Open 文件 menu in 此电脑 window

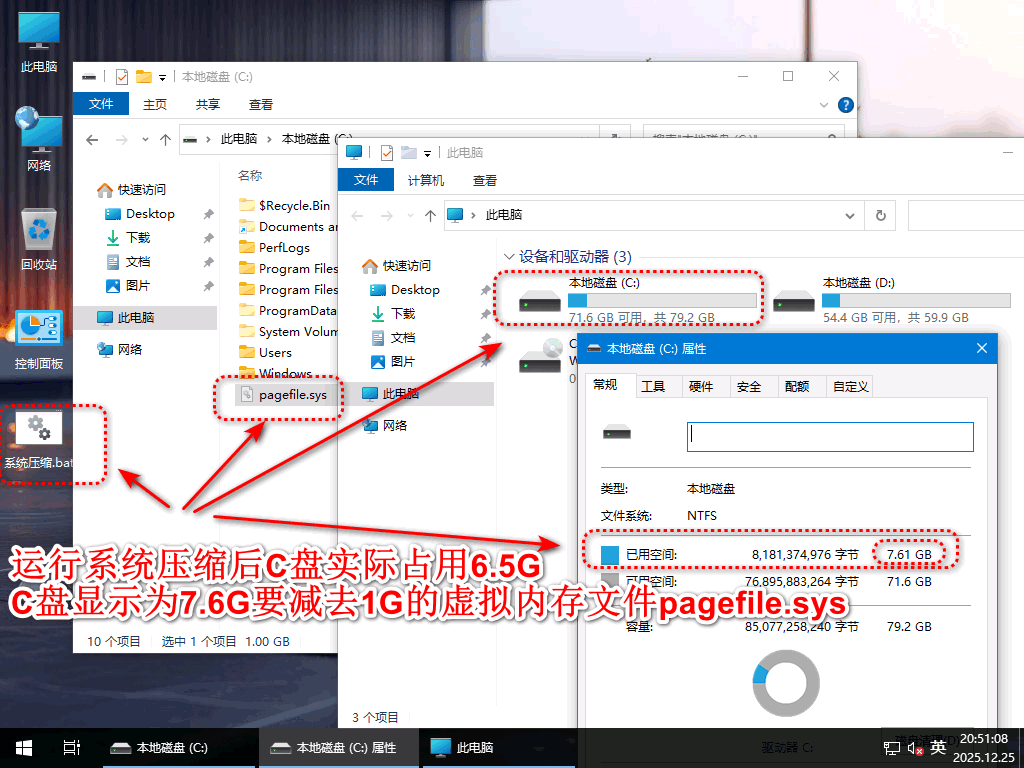click(x=366, y=180)
